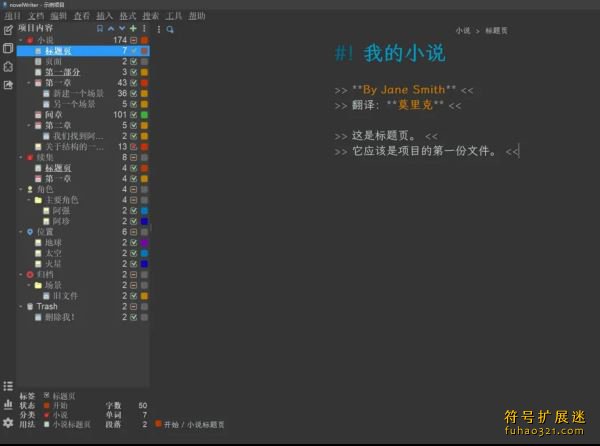Move item down with the down arrow
600x446 pixels.
[x=122, y=29]
